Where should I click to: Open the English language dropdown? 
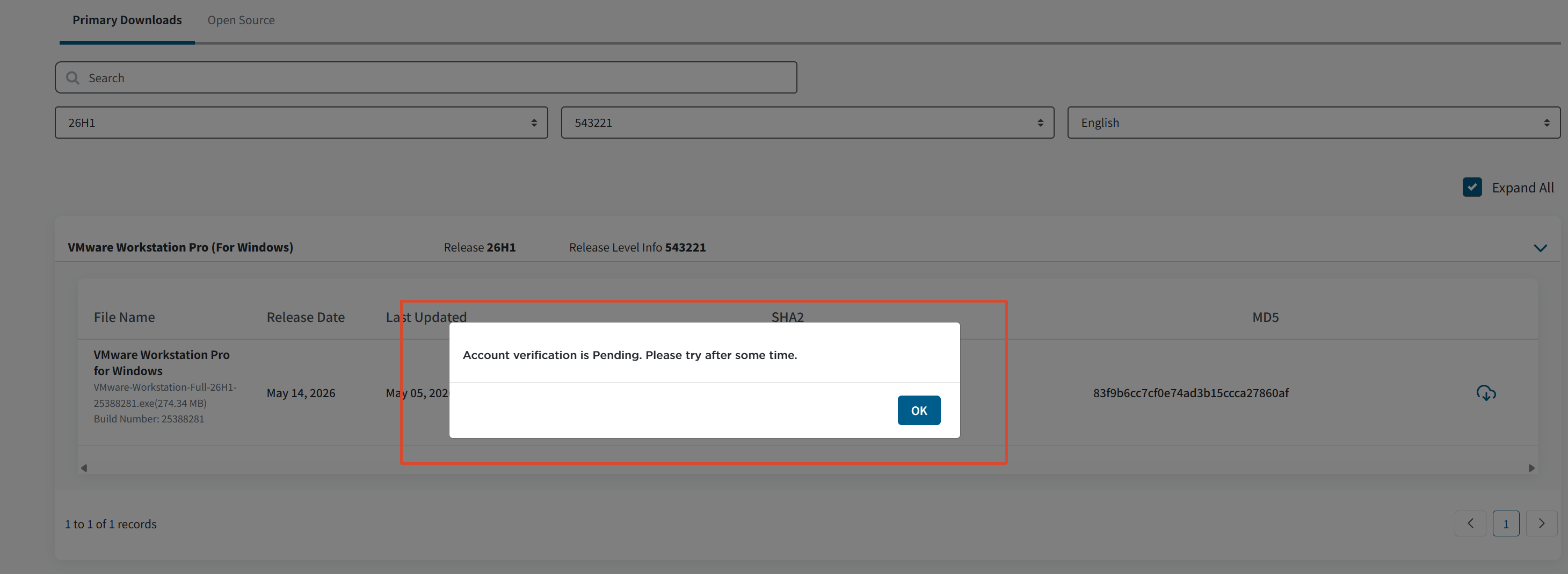(x=1313, y=123)
